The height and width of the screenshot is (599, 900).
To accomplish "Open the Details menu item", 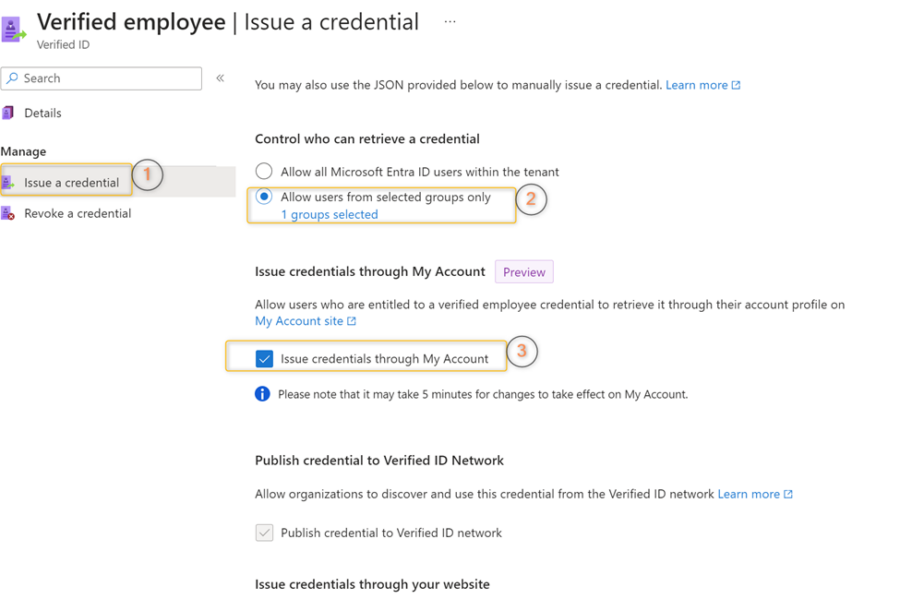I will tap(42, 113).
